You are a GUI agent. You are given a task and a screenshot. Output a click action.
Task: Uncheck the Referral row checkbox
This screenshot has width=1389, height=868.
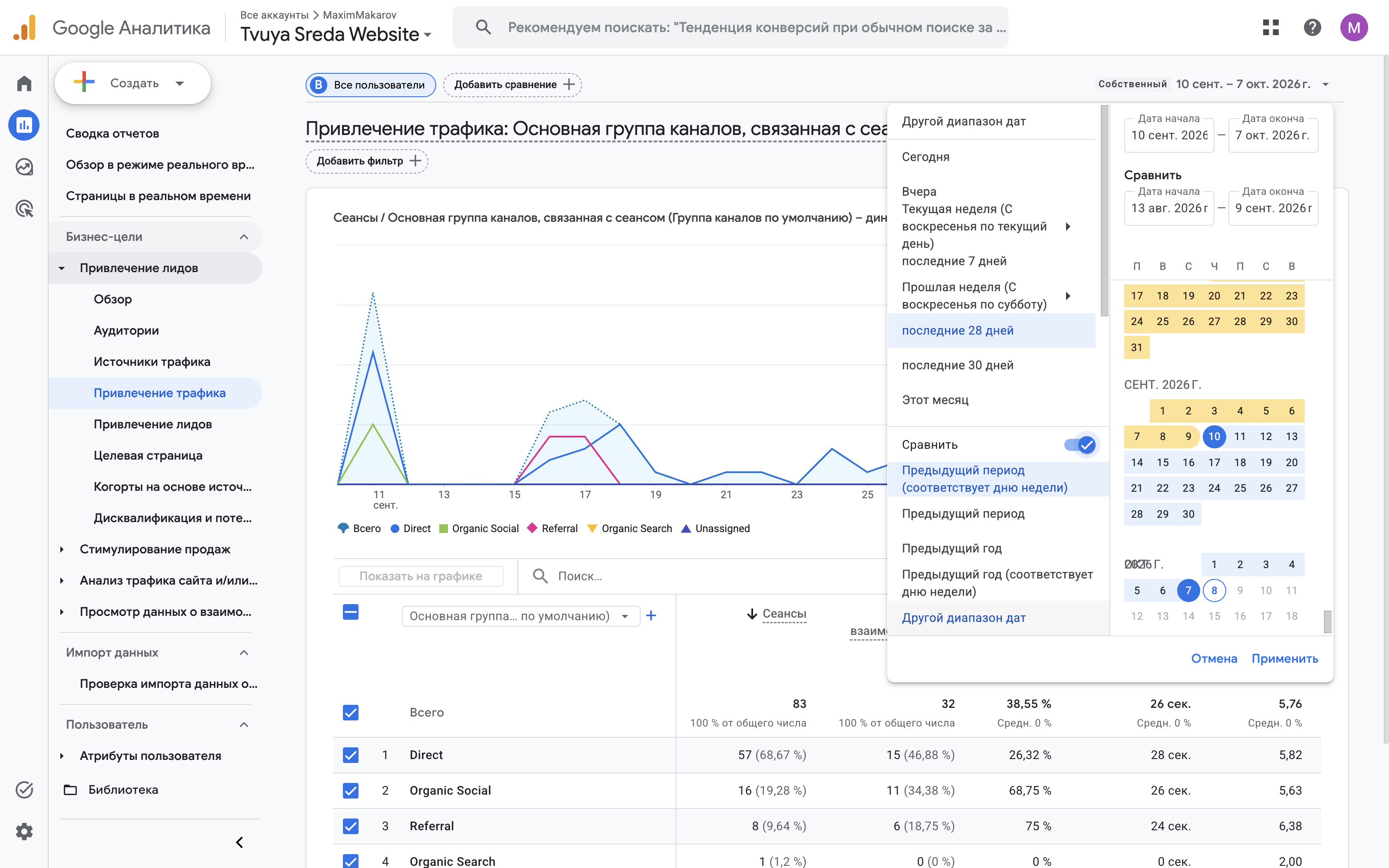(x=351, y=826)
